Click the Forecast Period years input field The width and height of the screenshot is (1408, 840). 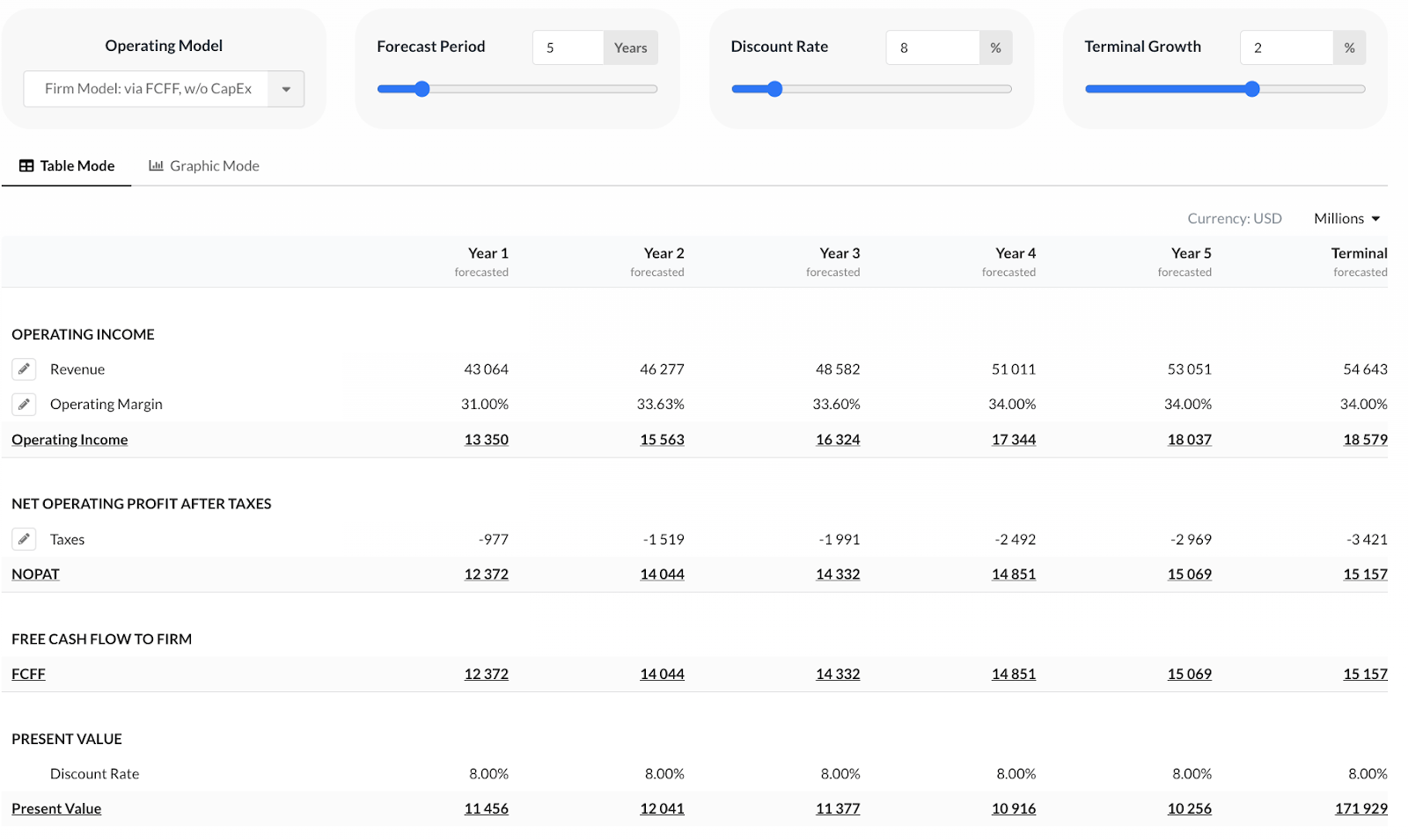click(568, 47)
